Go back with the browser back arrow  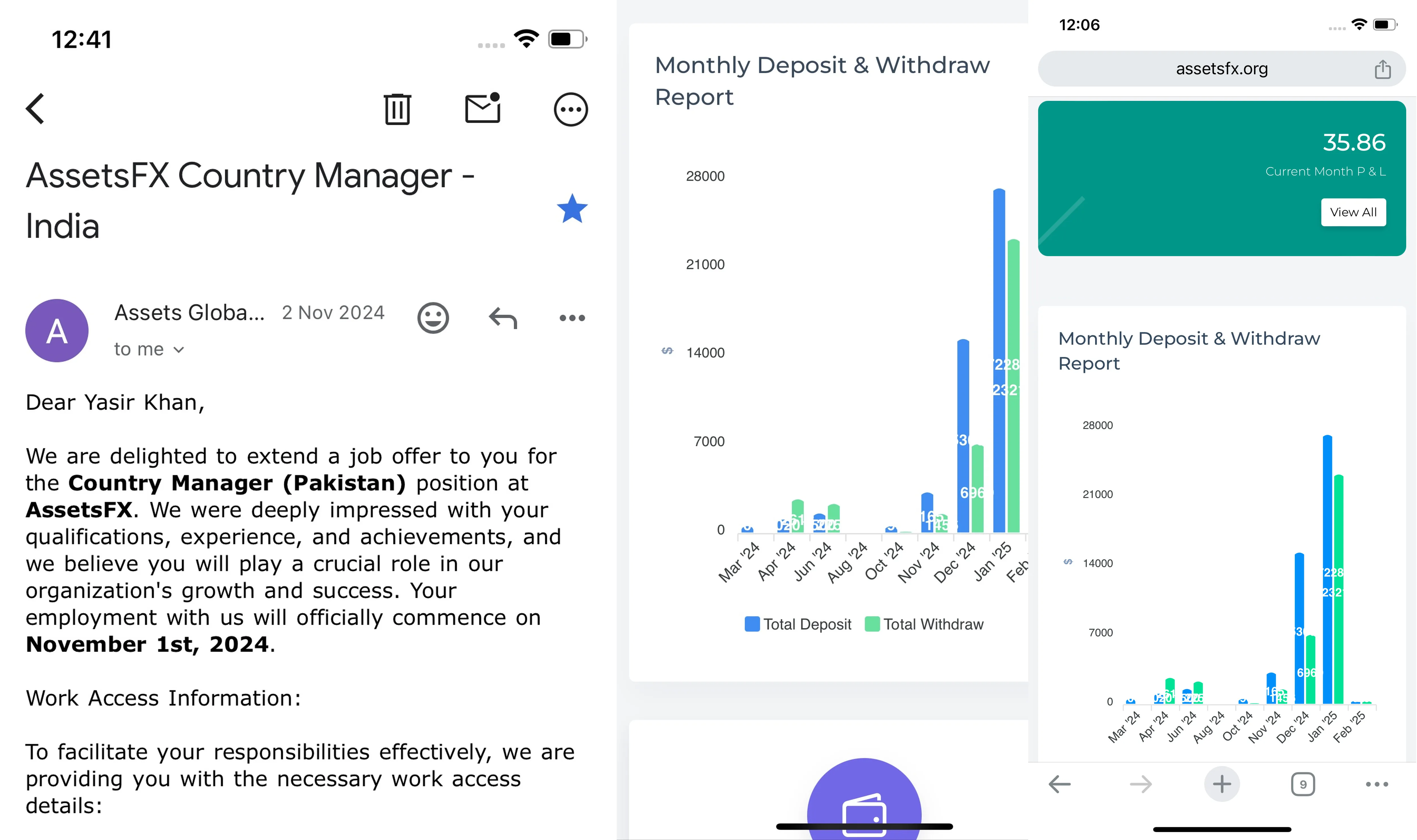click(1059, 784)
